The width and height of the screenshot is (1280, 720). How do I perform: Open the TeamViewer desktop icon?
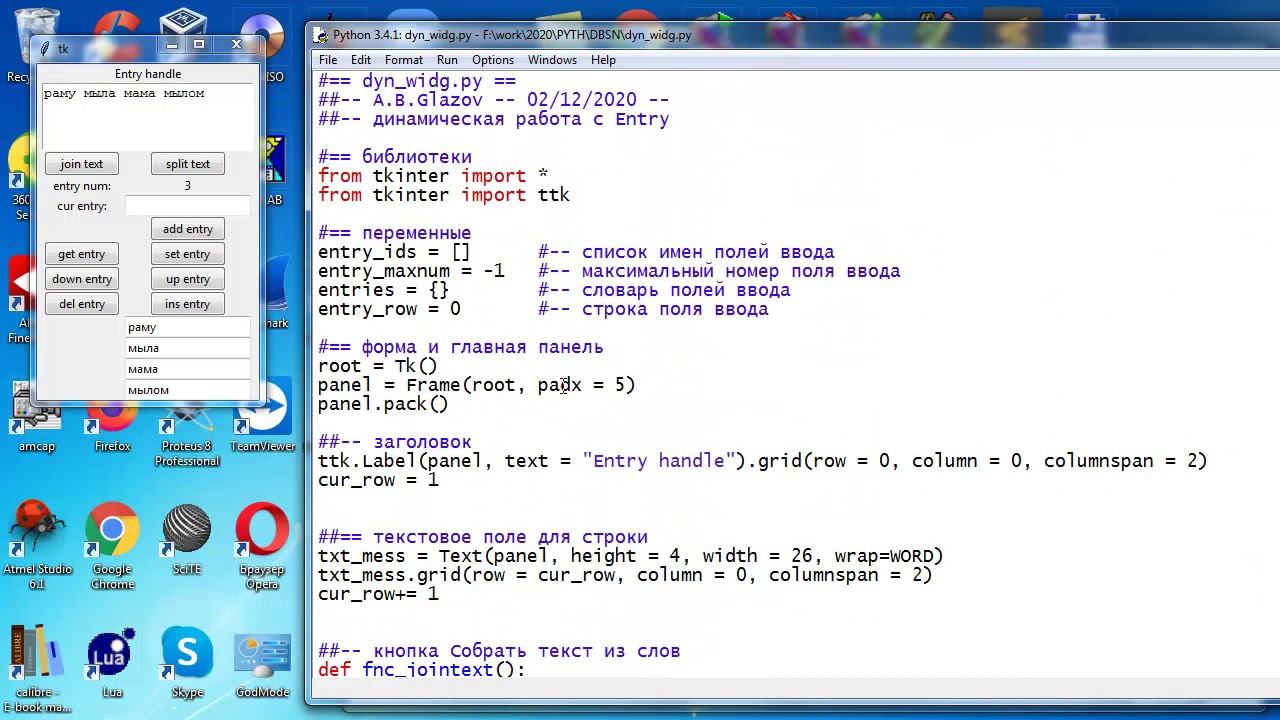tap(262, 418)
